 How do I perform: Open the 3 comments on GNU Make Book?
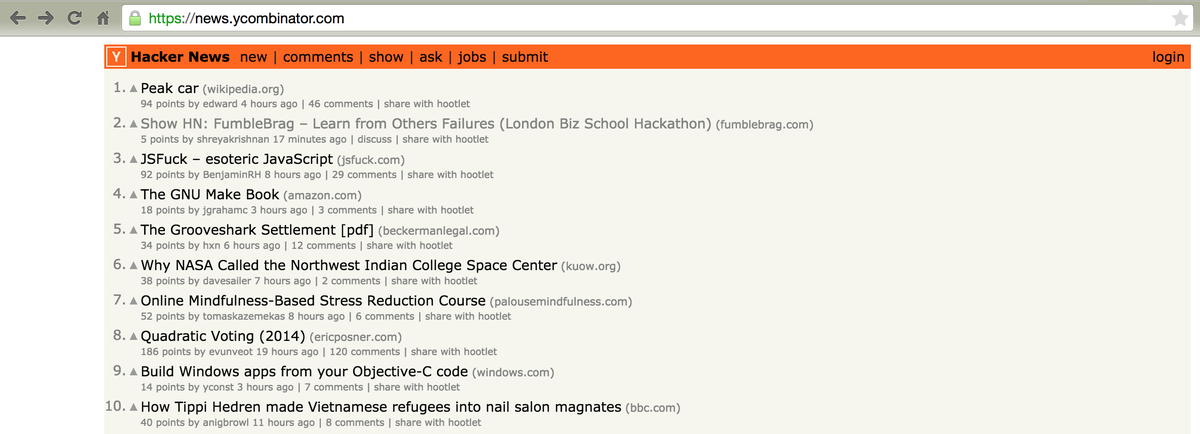[x=347, y=210]
